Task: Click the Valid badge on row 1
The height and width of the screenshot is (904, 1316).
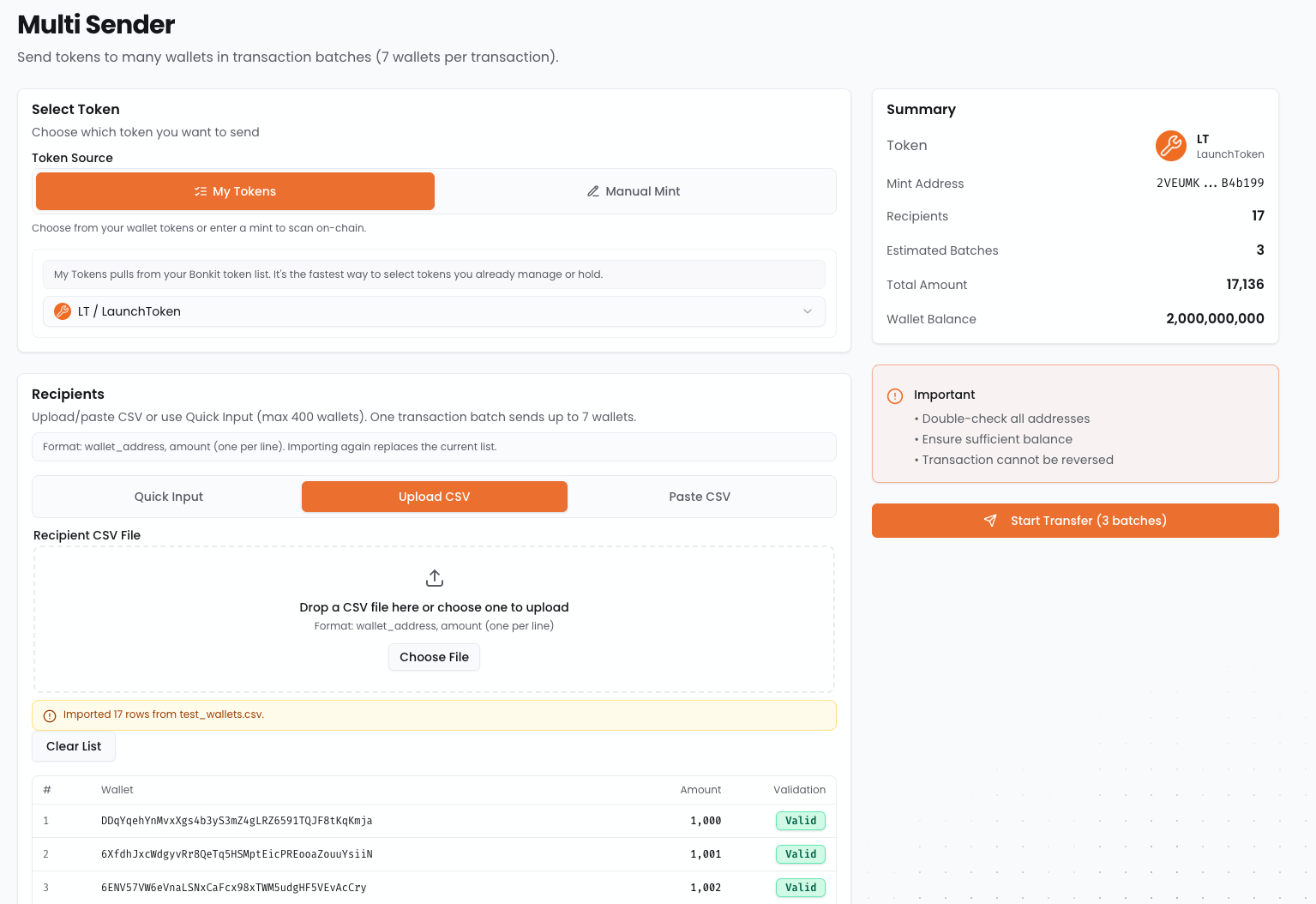Action: [x=801, y=821]
